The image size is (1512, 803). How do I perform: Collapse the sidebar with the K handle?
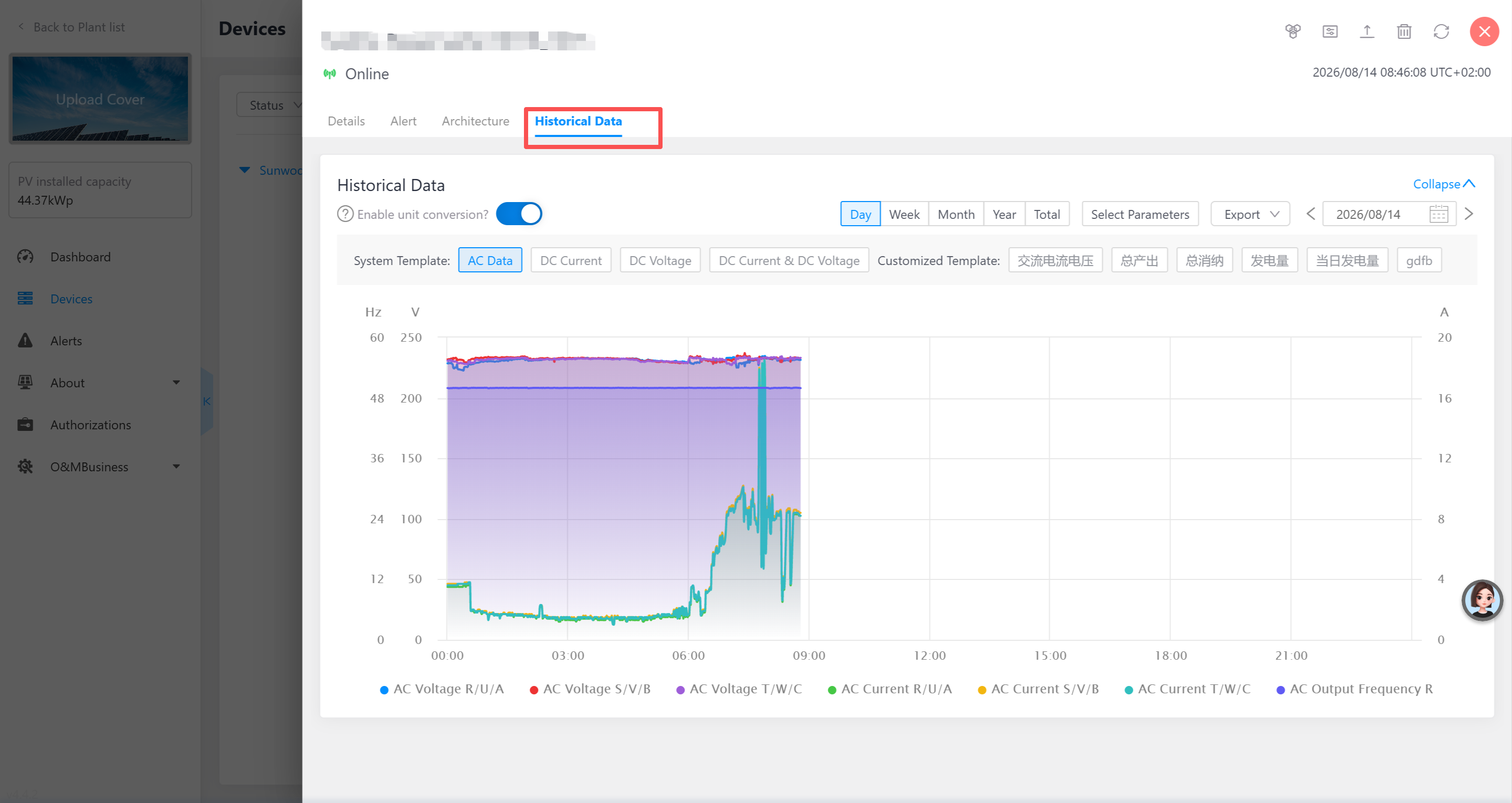pos(207,401)
